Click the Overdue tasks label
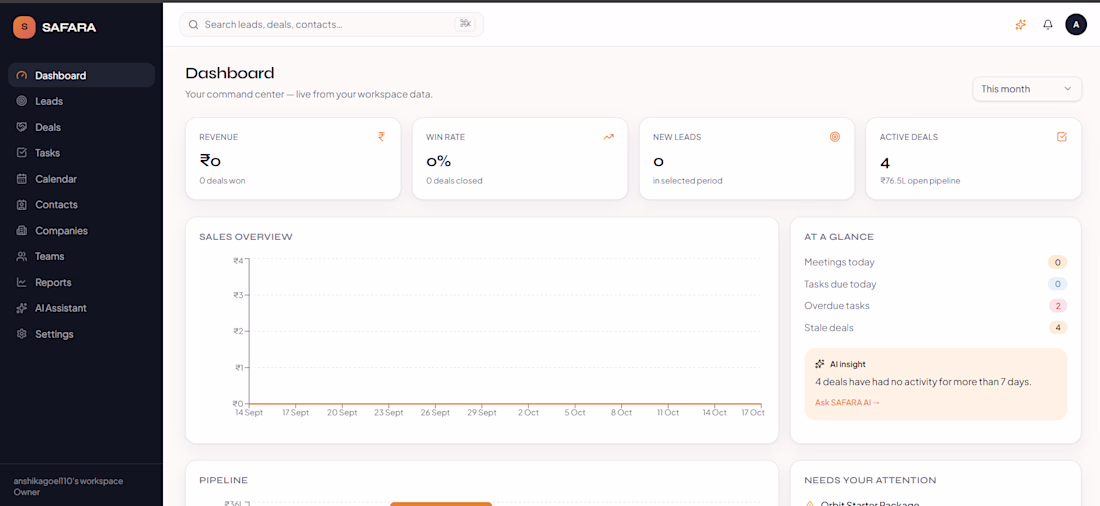This screenshot has height=506, width=1100. 837,306
